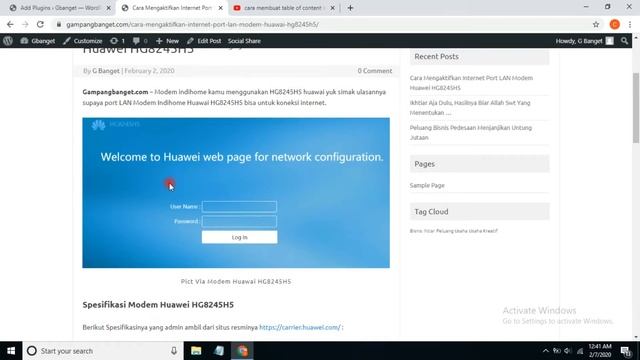Bookmark this page with the star icon

(x=596, y=24)
